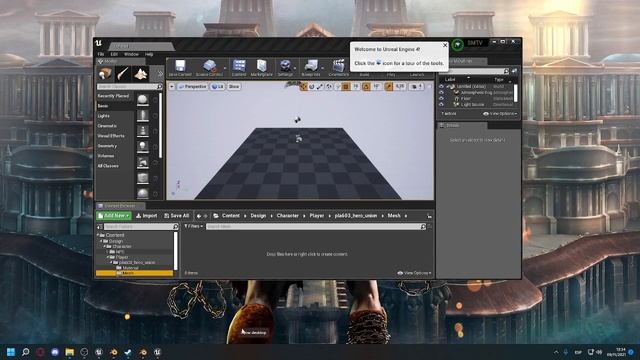Select the translate gizmo tool in viewport
This screenshot has height=360, width=640.
point(304,87)
